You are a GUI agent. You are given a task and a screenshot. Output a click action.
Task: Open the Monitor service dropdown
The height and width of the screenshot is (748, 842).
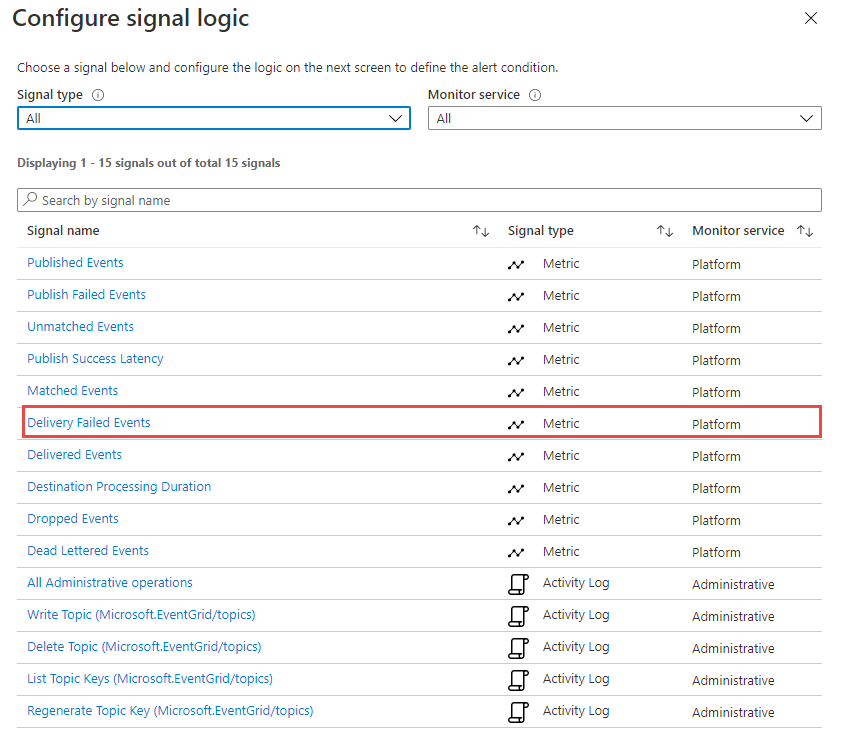pos(625,118)
